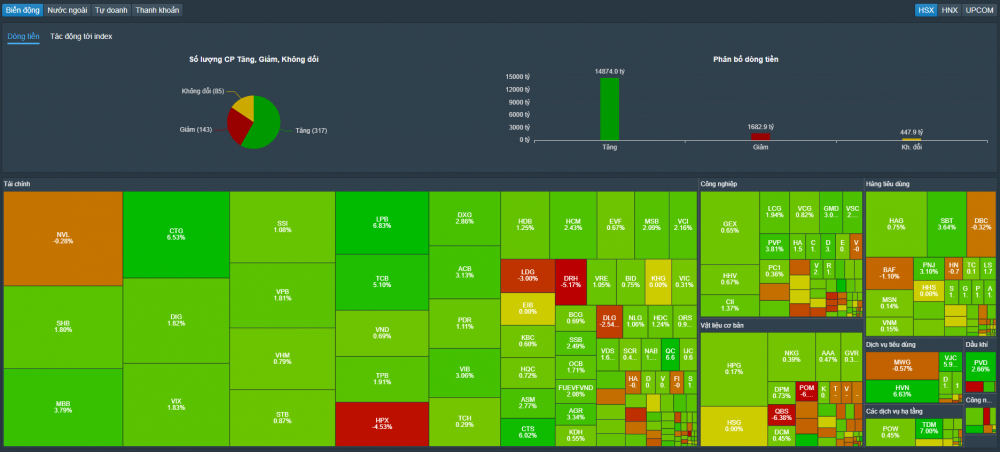Viewport: 1000px width, 452px height.
Task: Select the red HPX tile
Action: pyautogui.click(x=382, y=424)
